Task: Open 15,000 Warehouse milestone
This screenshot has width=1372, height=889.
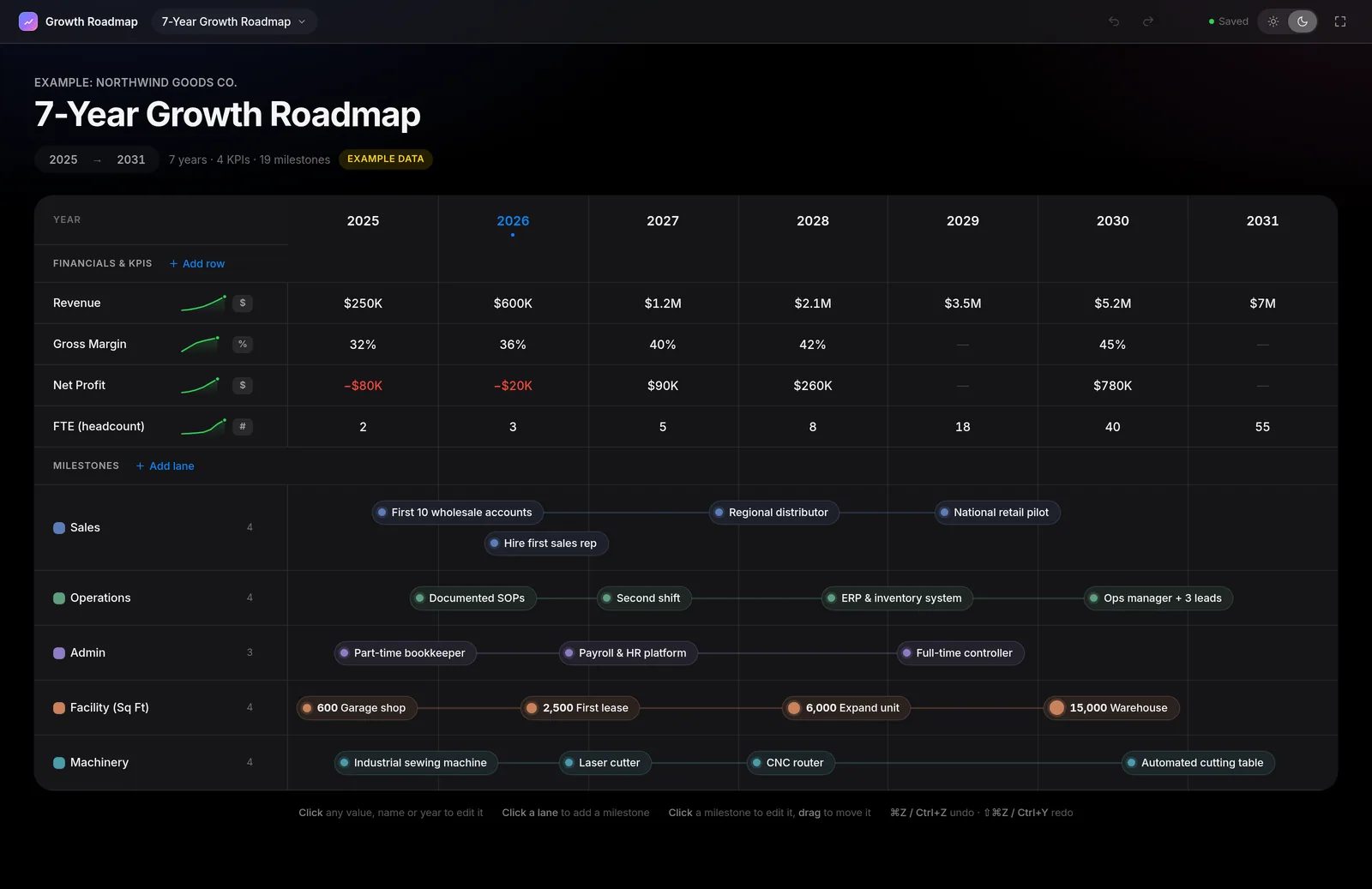Action: click(1111, 708)
